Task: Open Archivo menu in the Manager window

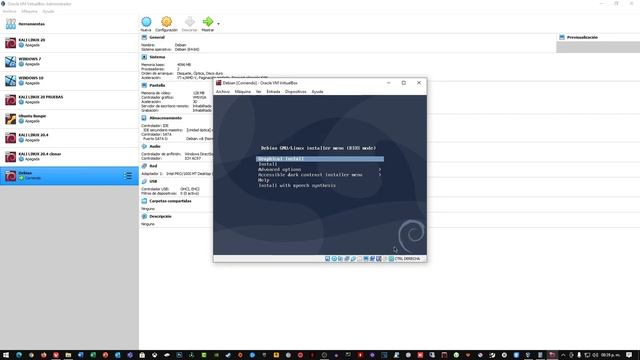Action: 9,11
